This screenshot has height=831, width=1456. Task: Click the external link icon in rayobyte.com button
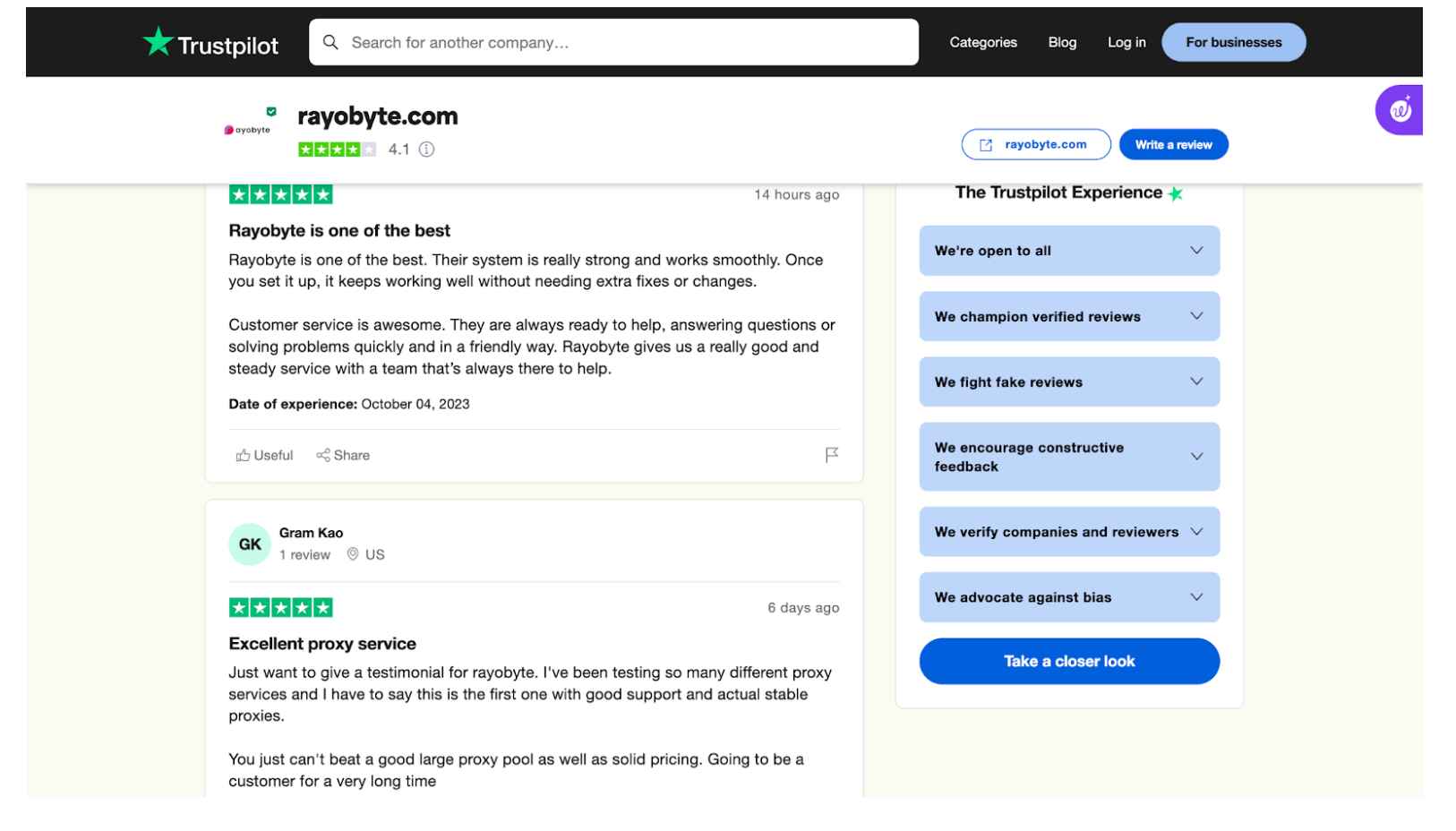(x=986, y=145)
